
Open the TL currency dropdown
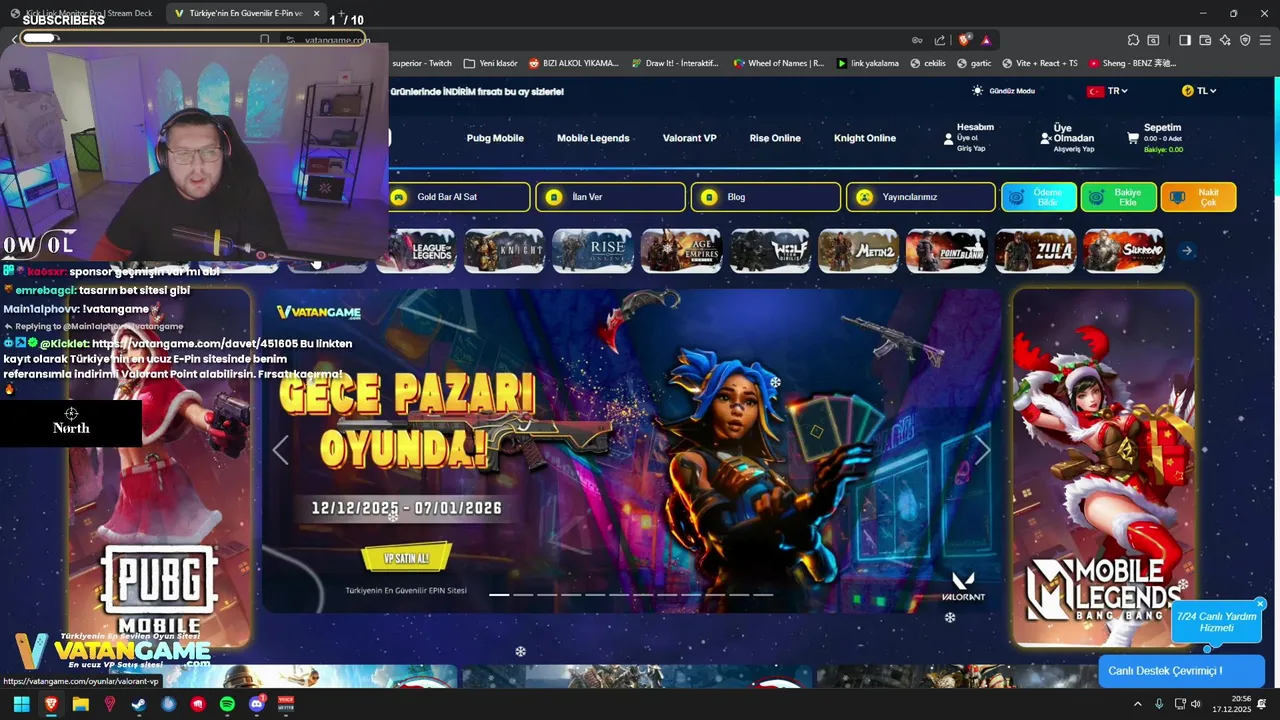coord(1199,91)
